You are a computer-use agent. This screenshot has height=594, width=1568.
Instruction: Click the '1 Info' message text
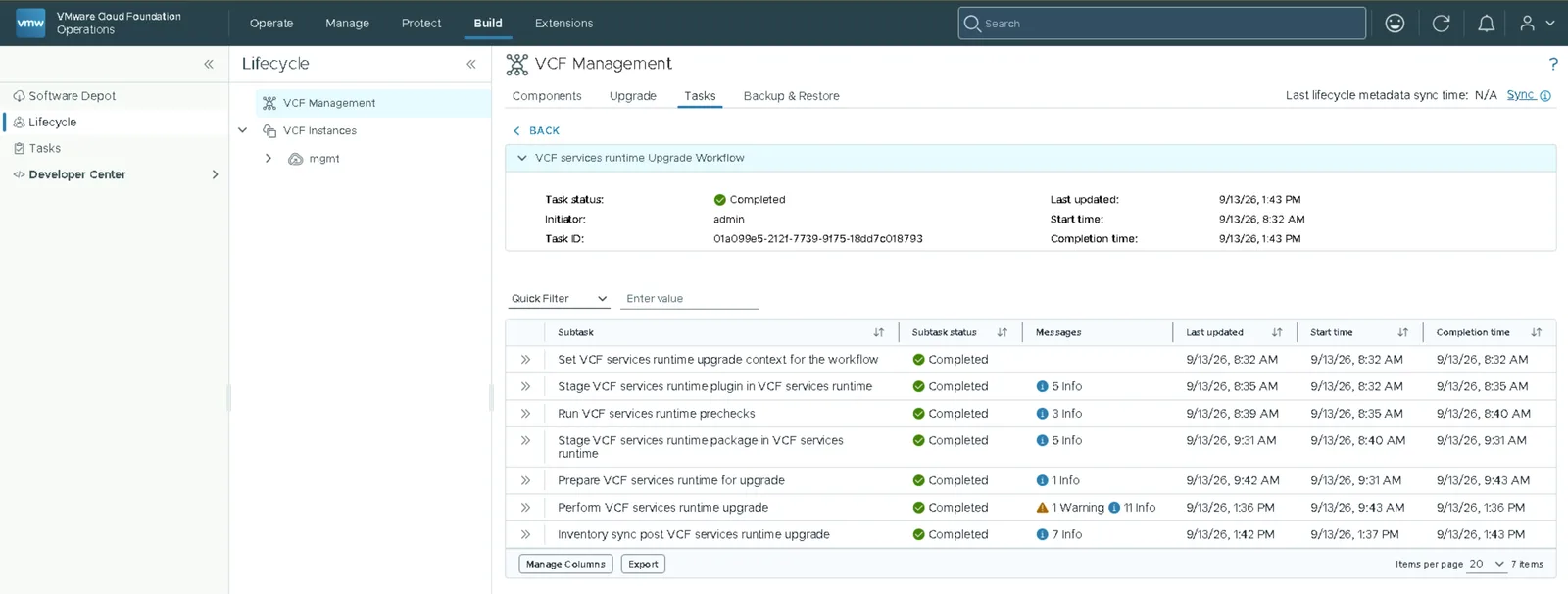coord(1065,480)
